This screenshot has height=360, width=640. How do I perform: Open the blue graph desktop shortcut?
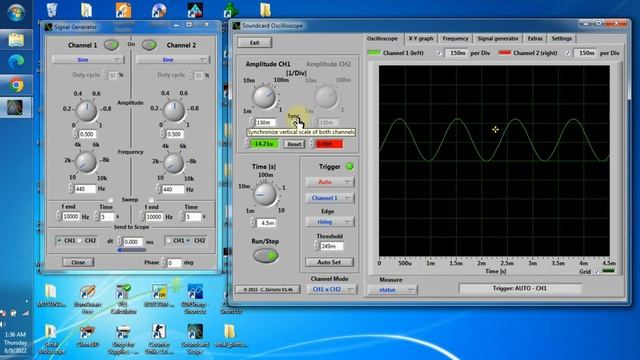coord(195,299)
